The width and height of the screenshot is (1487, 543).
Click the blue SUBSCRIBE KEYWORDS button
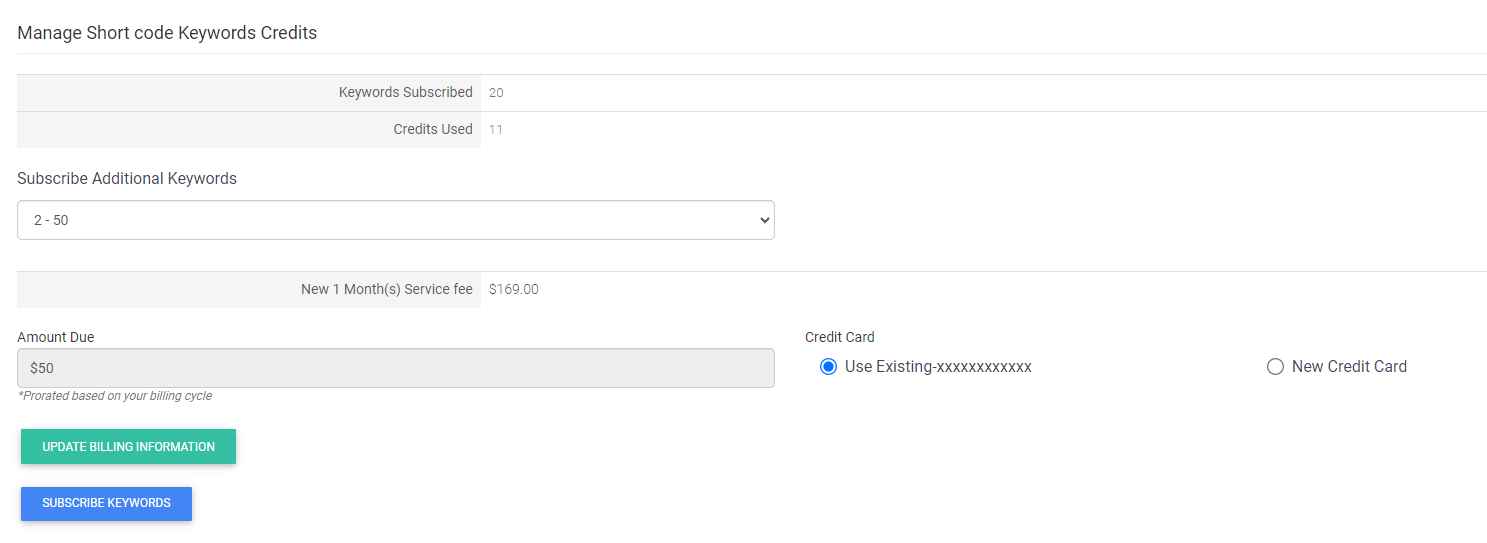coord(106,503)
